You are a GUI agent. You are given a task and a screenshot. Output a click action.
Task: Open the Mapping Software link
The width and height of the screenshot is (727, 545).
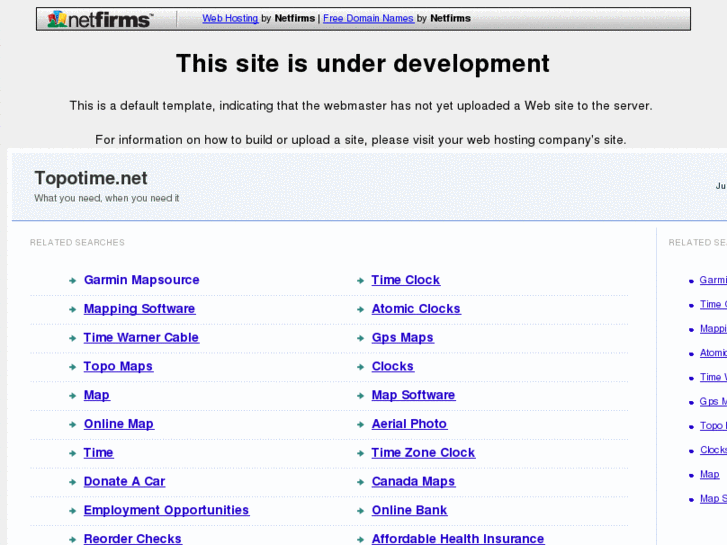tap(139, 309)
